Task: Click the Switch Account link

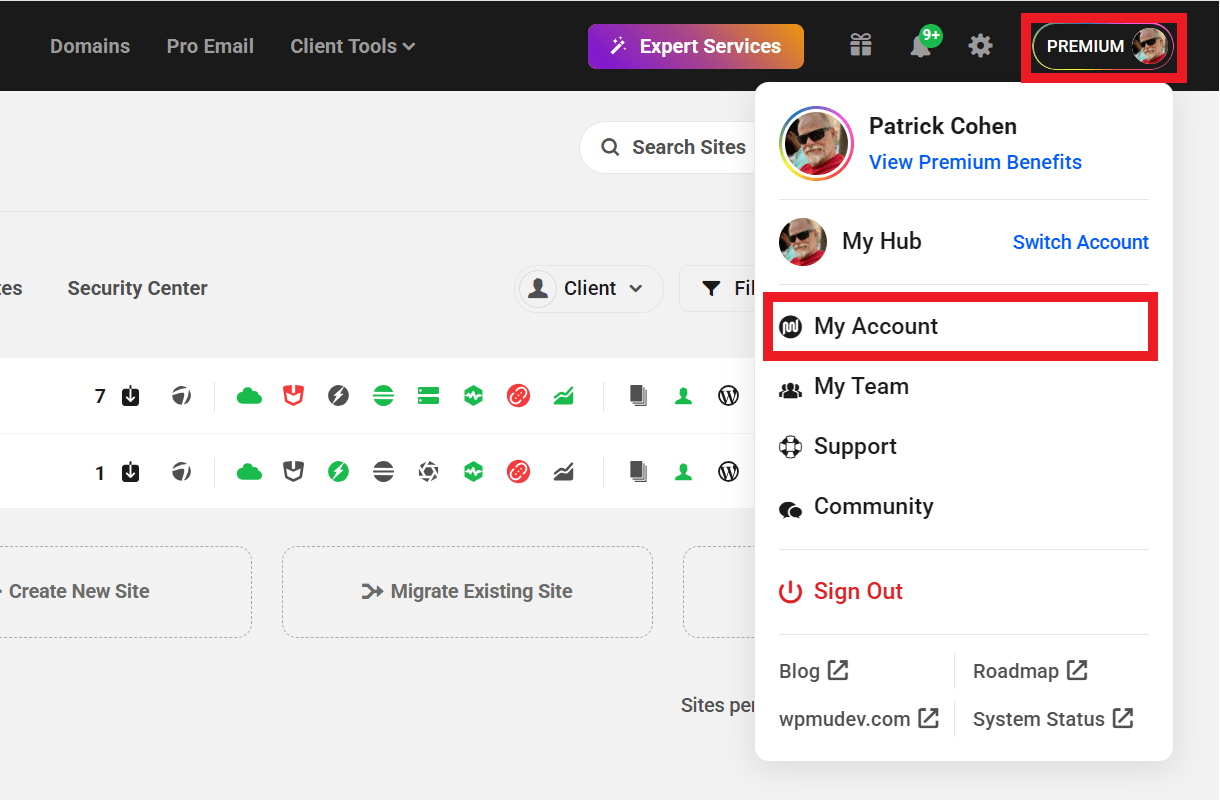Action: (1080, 242)
